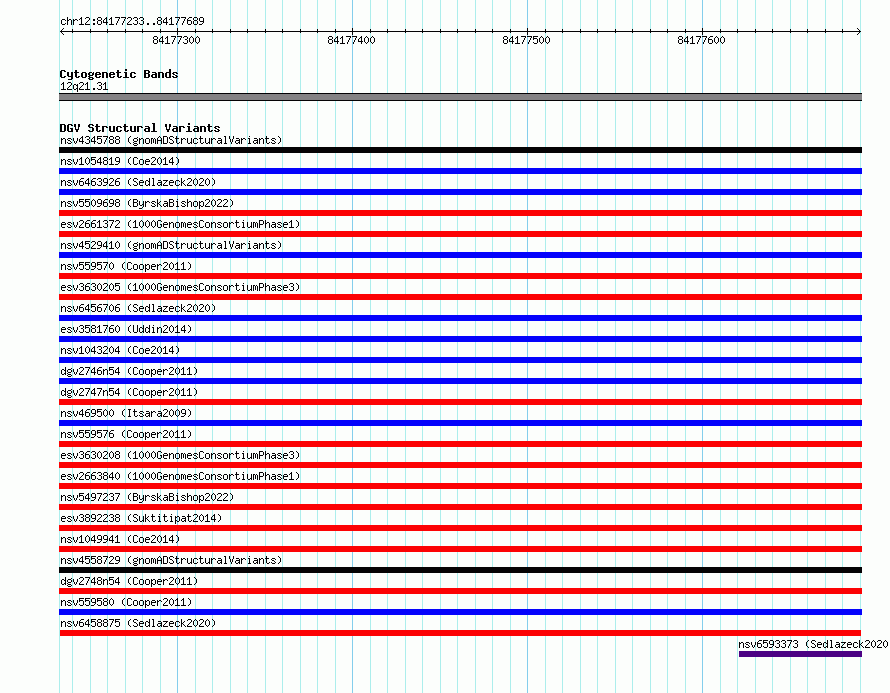This screenshot has height=693, width=890.
Task: Click the purple bar under nsv6593373
Action: click(800, 654)
